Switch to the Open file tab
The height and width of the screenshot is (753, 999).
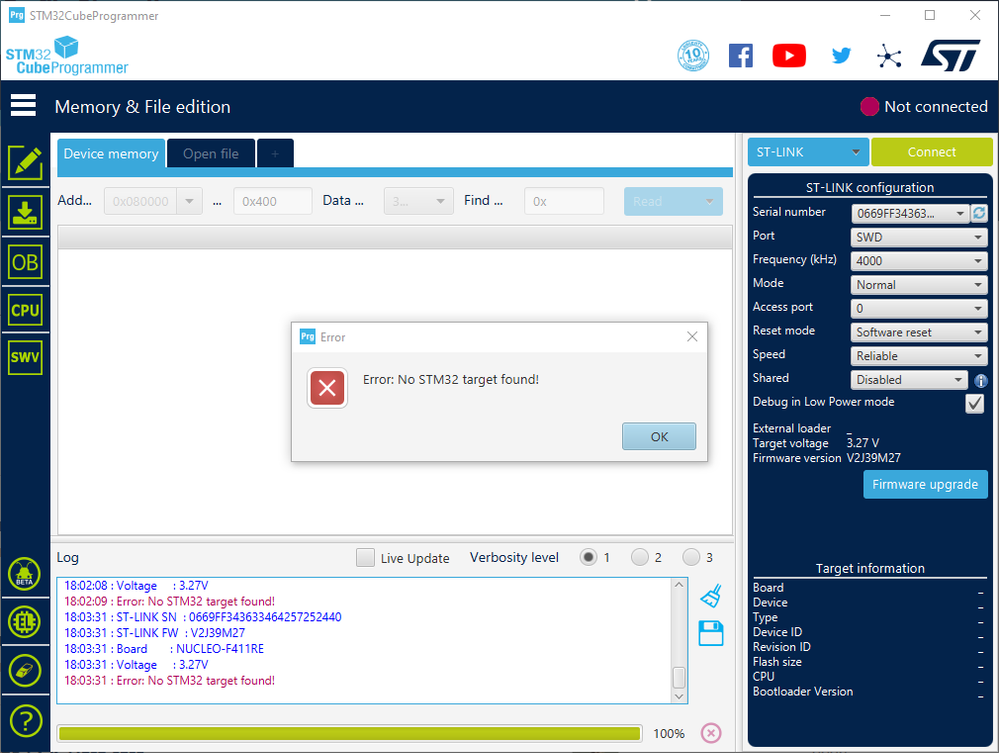click(211, 154)
